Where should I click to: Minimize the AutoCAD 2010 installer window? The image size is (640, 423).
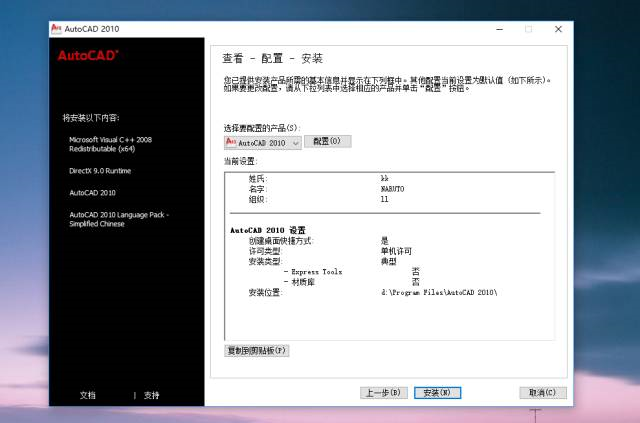point(500,29)
